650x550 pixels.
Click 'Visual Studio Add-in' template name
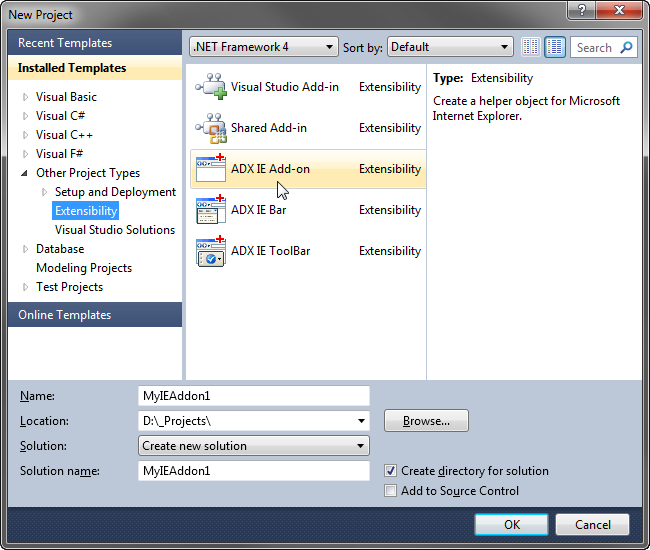click(x=285, y=87)
